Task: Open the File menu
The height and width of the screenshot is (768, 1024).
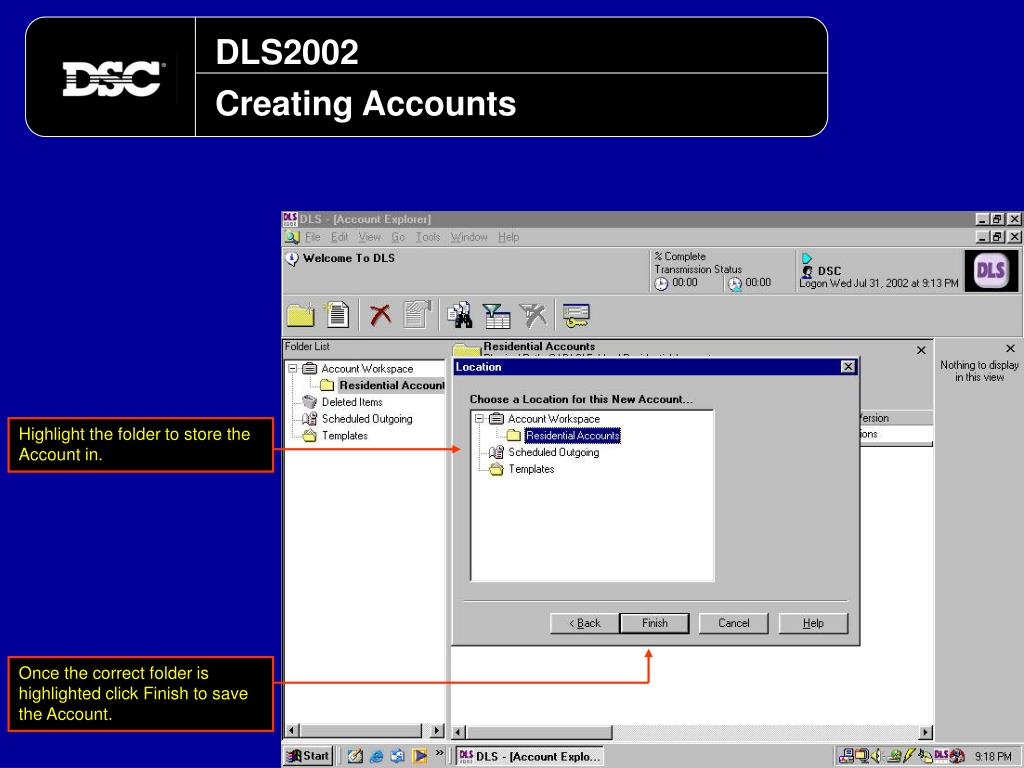Action: point(312,237)
